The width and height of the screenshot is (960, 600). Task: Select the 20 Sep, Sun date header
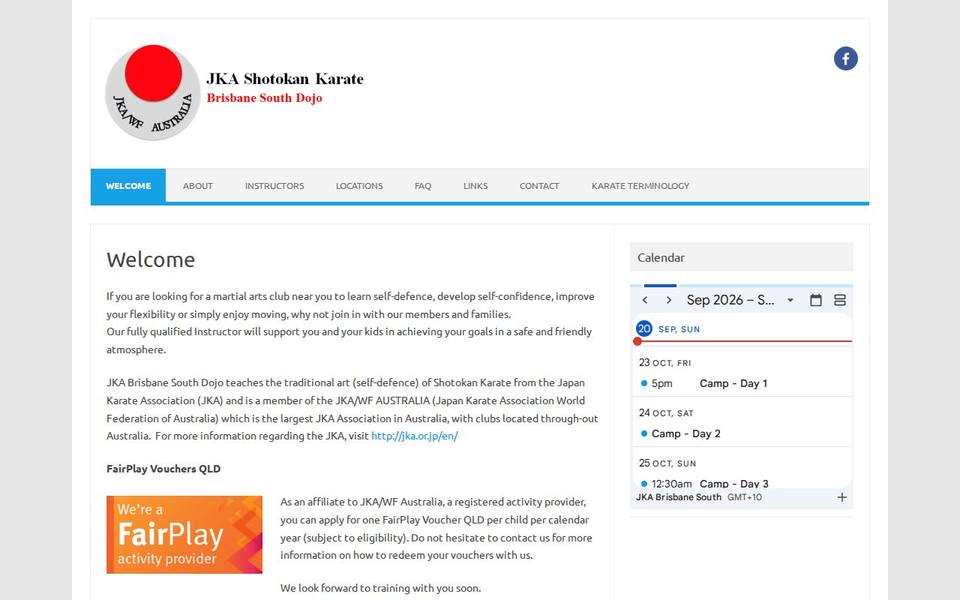(669, 329)
